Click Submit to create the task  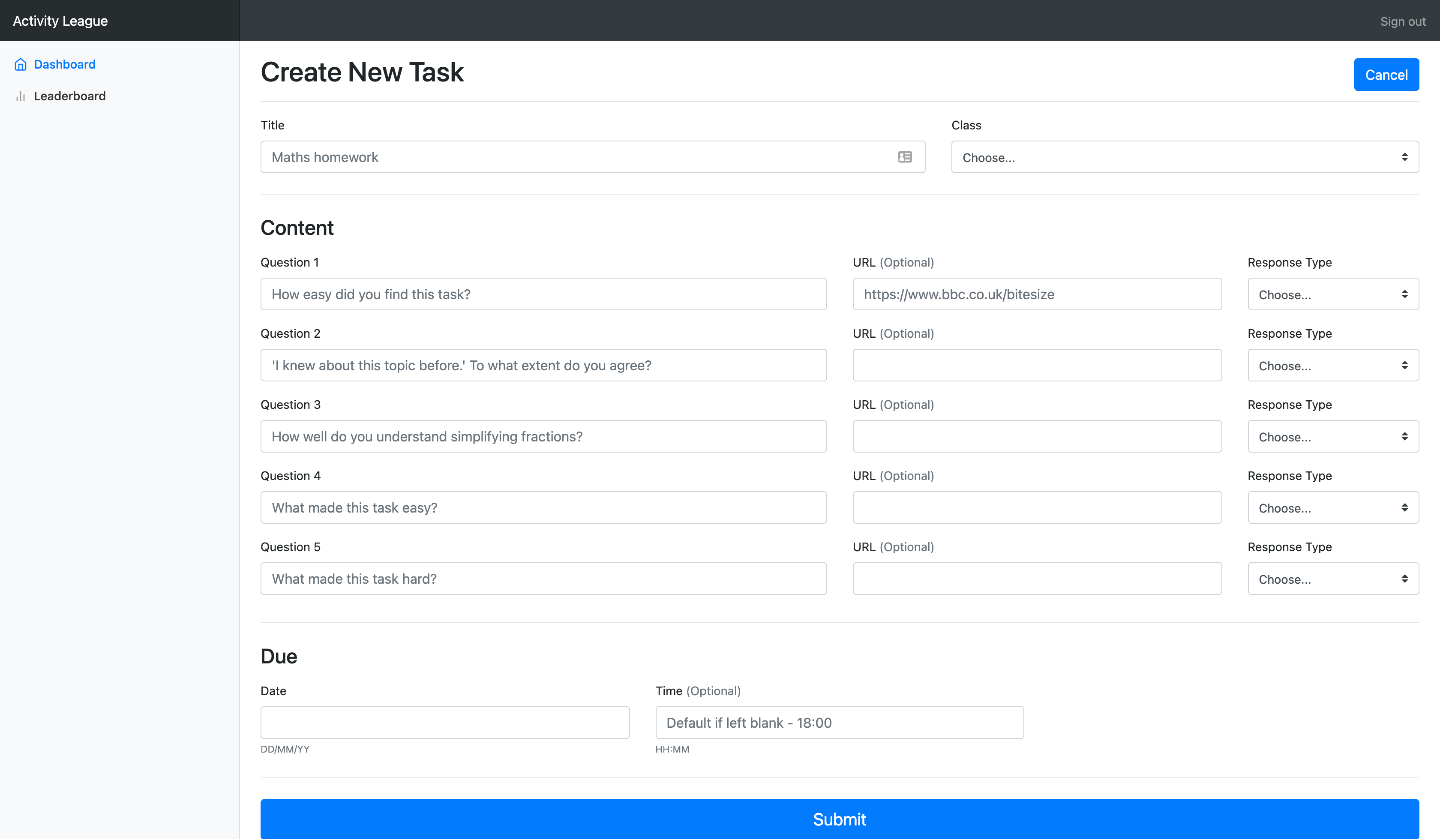840,819
